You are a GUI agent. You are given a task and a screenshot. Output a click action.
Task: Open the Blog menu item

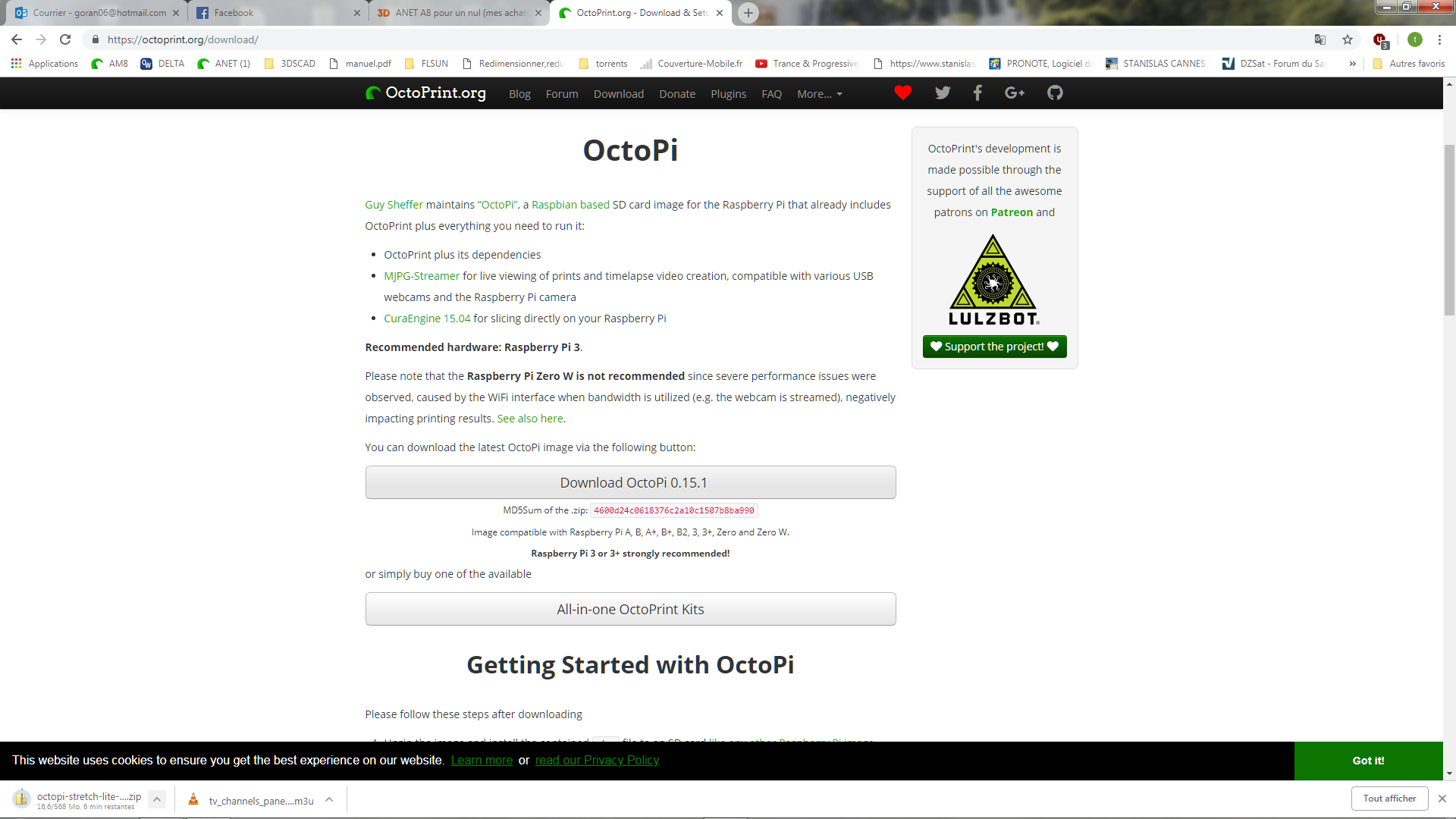coord(519,94)
